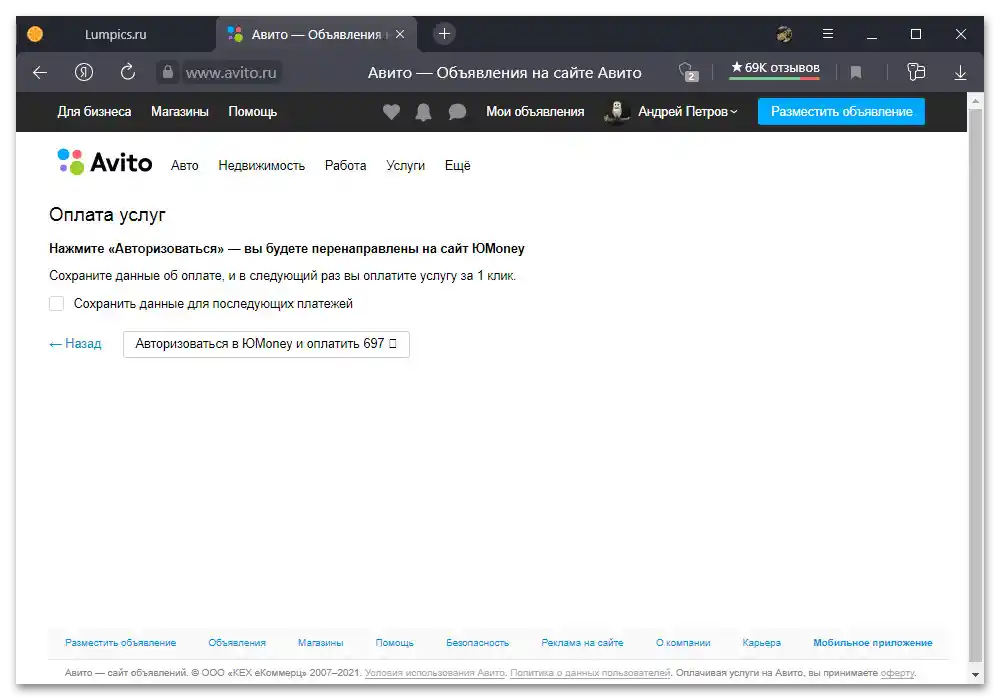This screenshot has height=700, width=1000.
Task: Open Yandex home via the Я icon
Action: coord(84,72)
